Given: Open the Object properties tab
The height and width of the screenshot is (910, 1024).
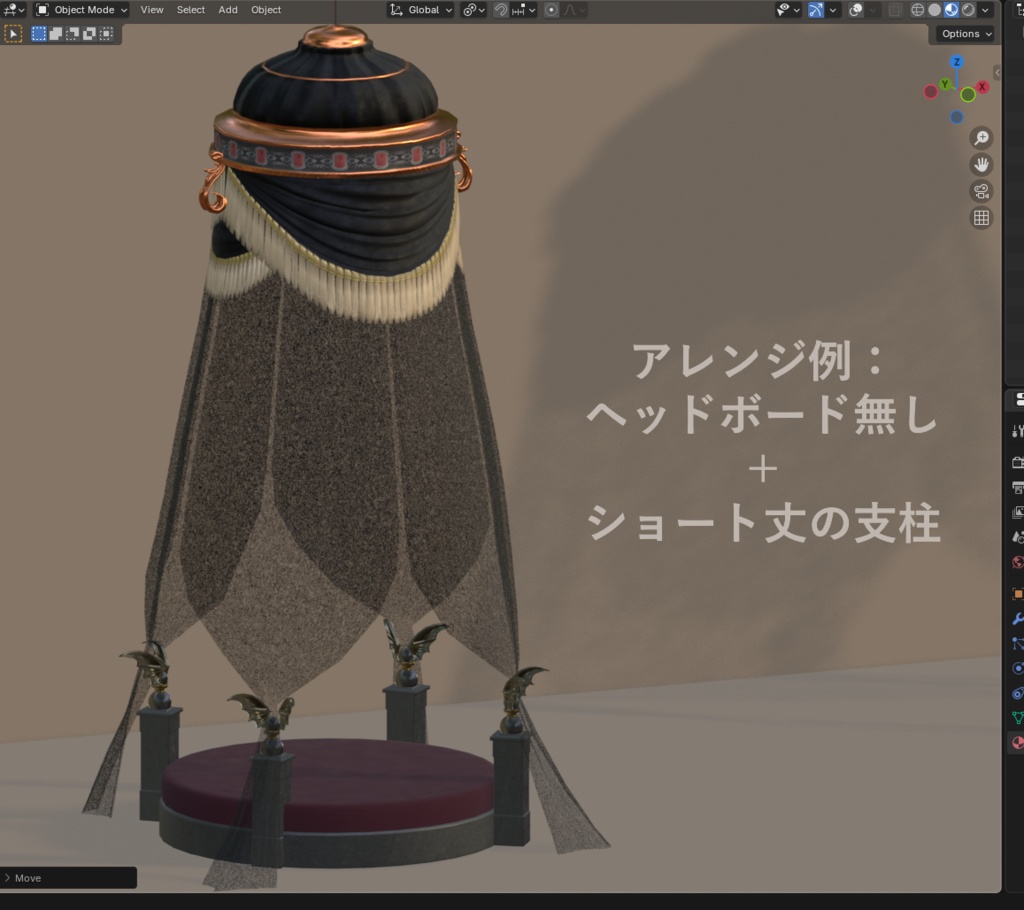Looking at the screenshot, I should pyautogui.click(x=1017, y=594).
